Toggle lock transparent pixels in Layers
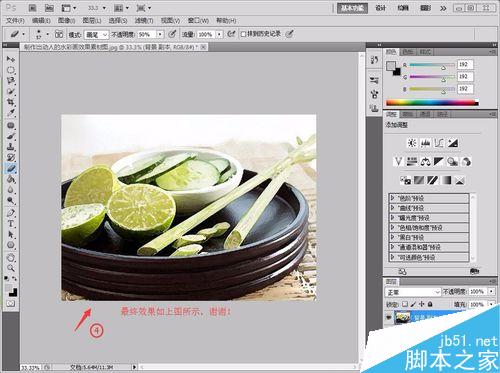The width and height of the screenshot is (500, 373). (405, 304)
